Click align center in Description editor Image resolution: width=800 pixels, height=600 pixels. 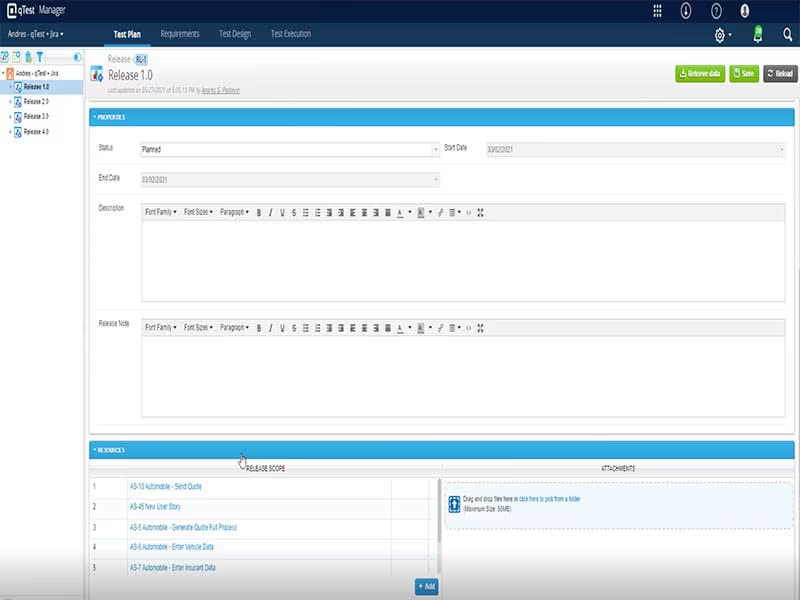[364, 213]
